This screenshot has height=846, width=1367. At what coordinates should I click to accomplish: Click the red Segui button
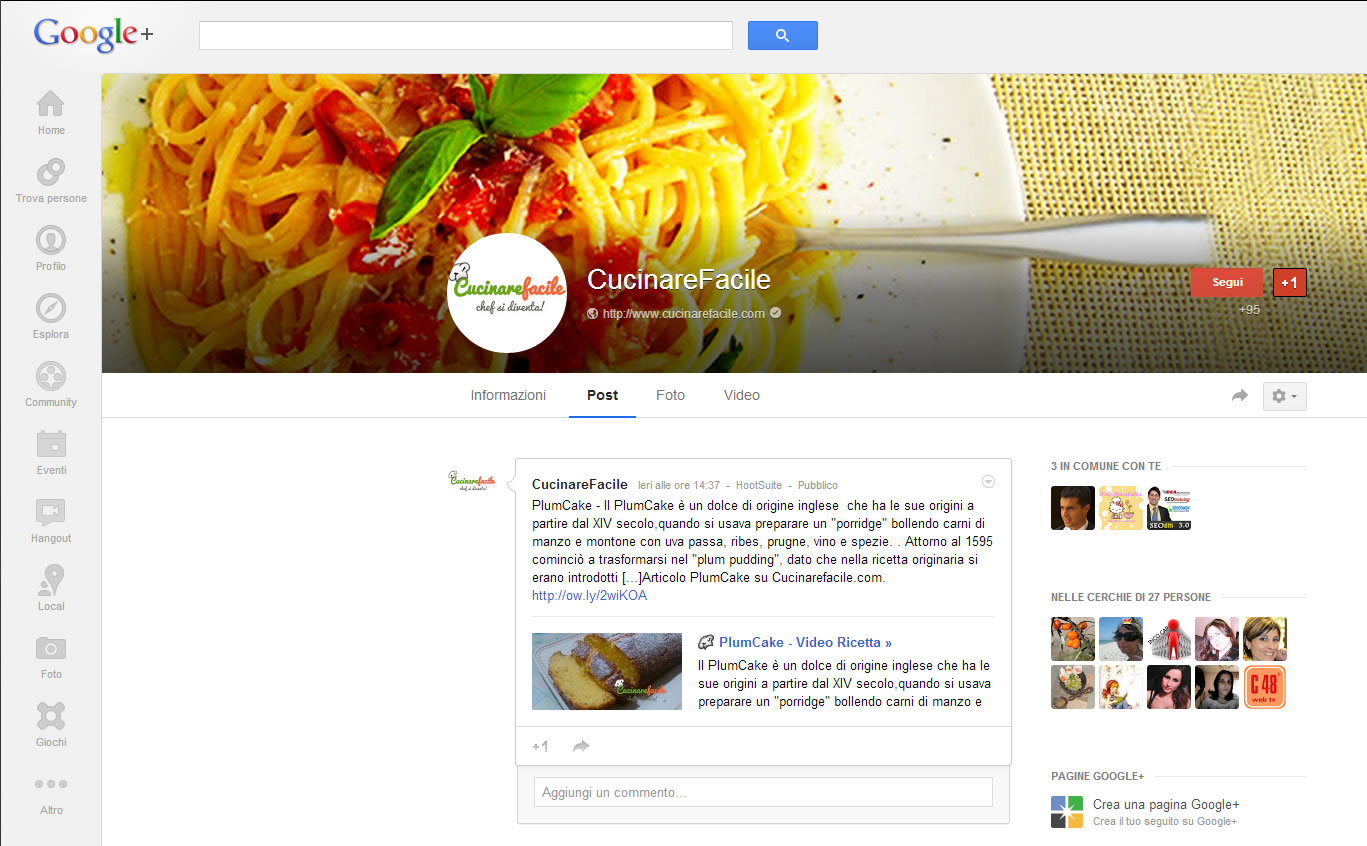coord(1227,283)
